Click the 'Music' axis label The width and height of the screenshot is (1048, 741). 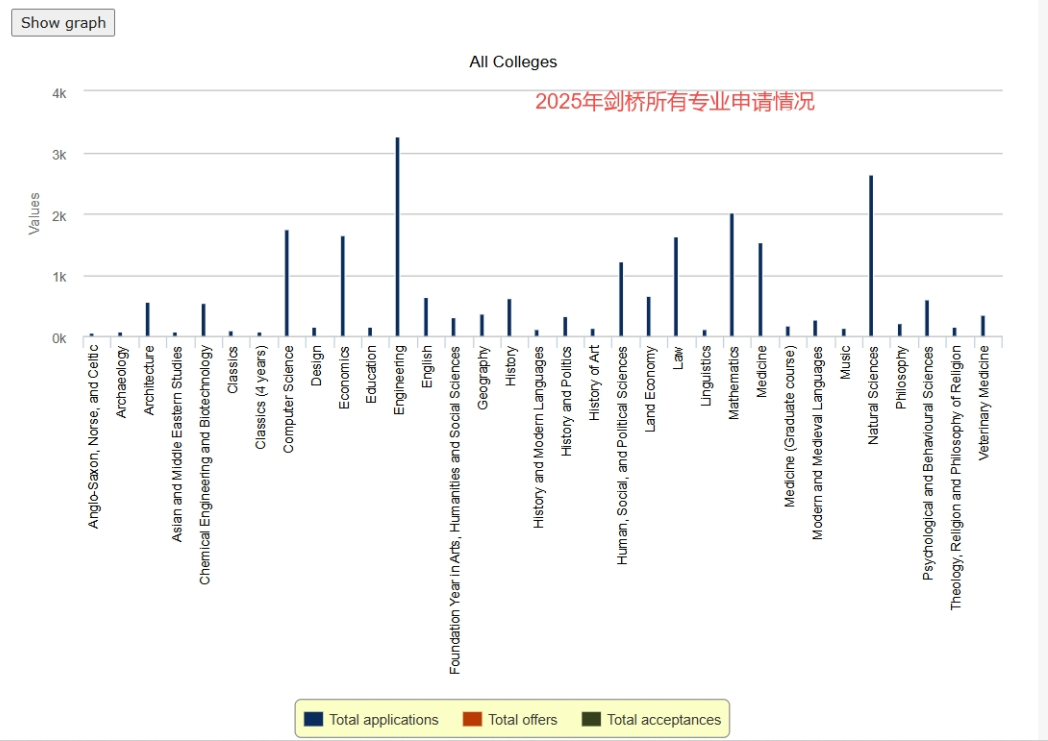click(x=845, y=362)
